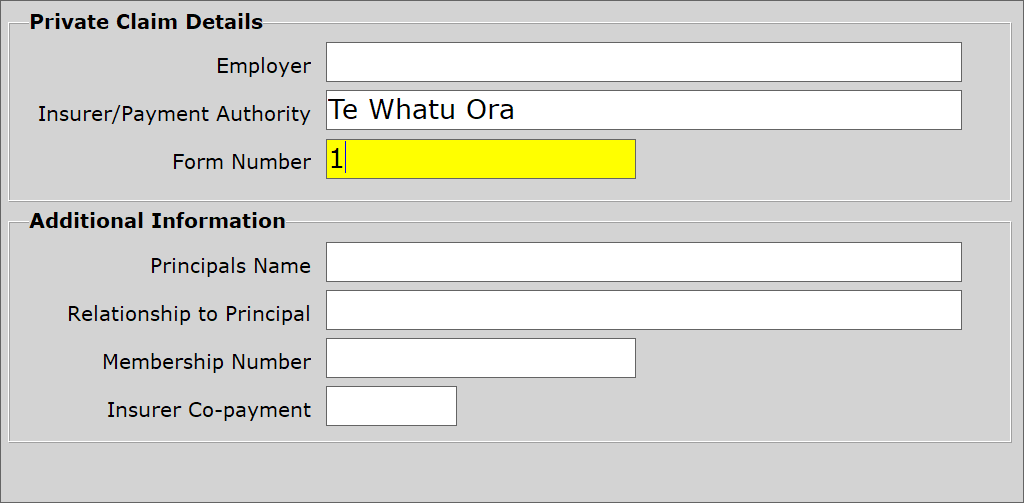This screenshot has height=503, width=1024.
Task: Click the 'Membership Number' label text
Action: click(206, 363)
